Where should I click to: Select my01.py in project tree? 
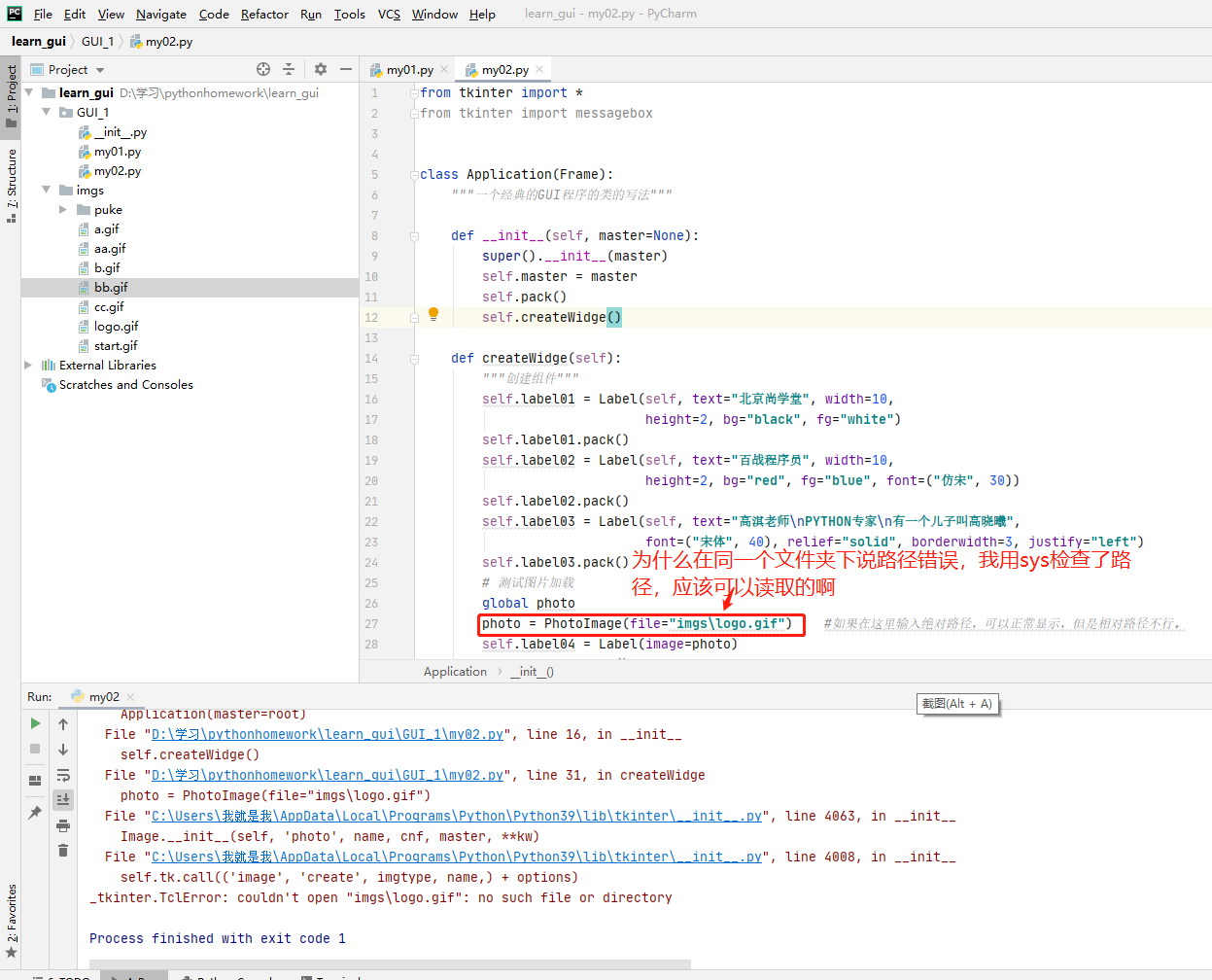pyautogui.click(x=118, y=151)
